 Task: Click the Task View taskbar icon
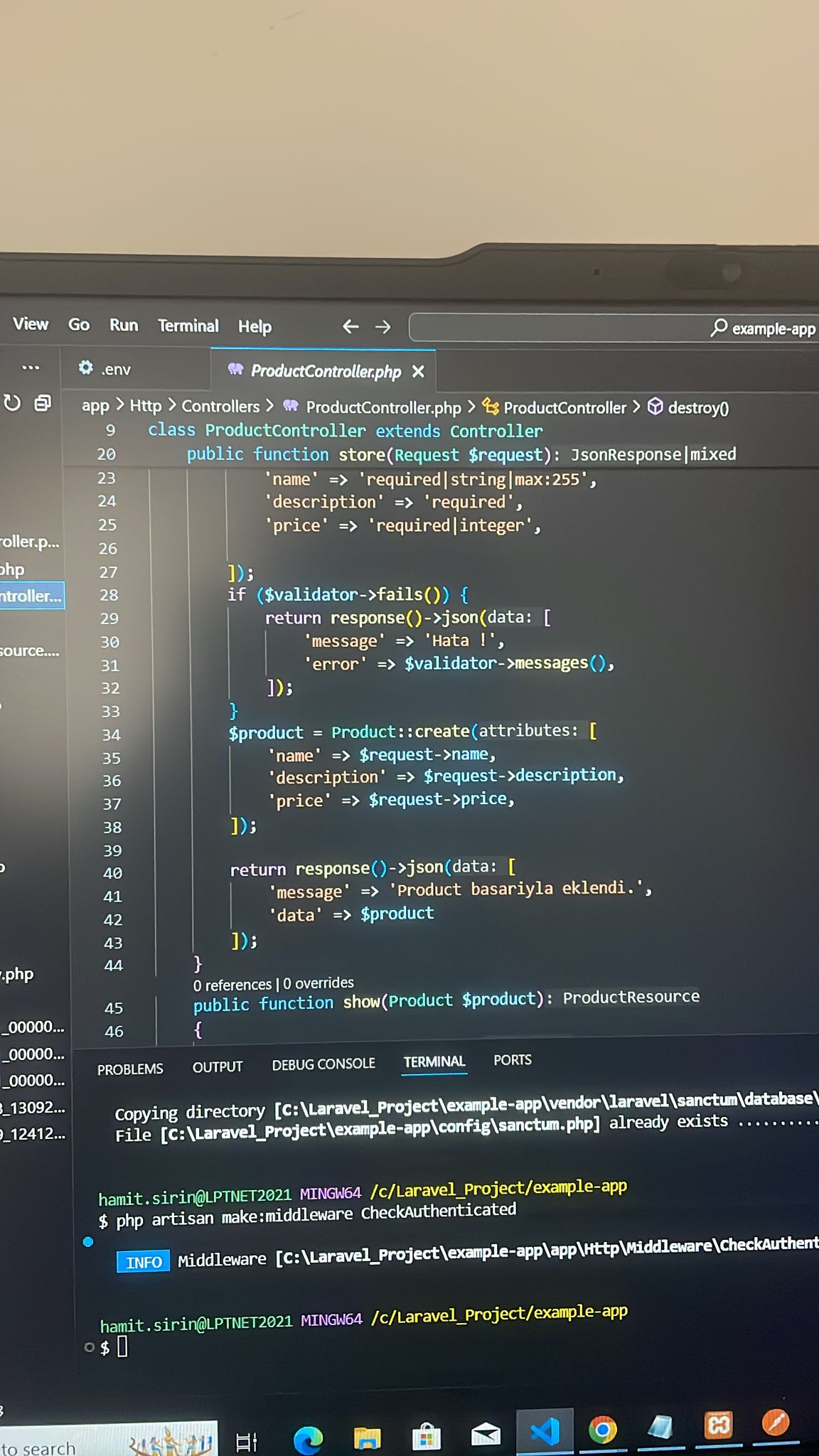pyautogui.click(x=246, y=1442)
